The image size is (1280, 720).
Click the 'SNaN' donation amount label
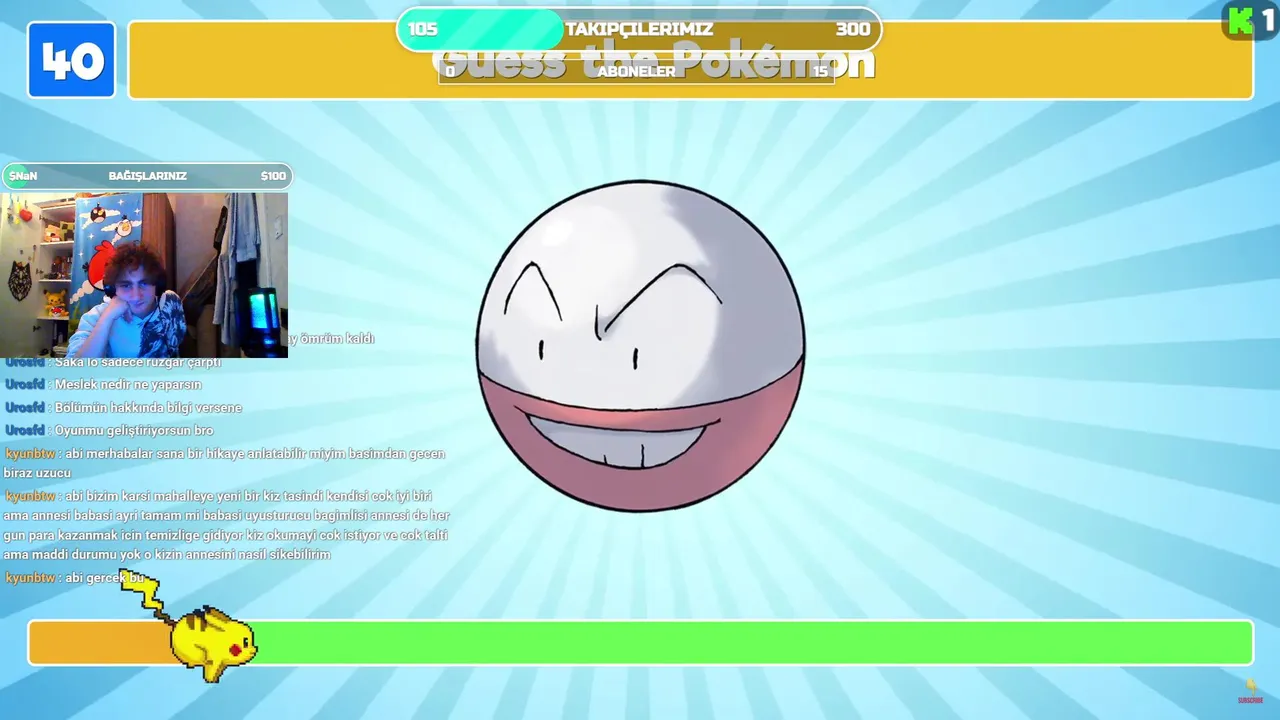(x=23, y=176)
